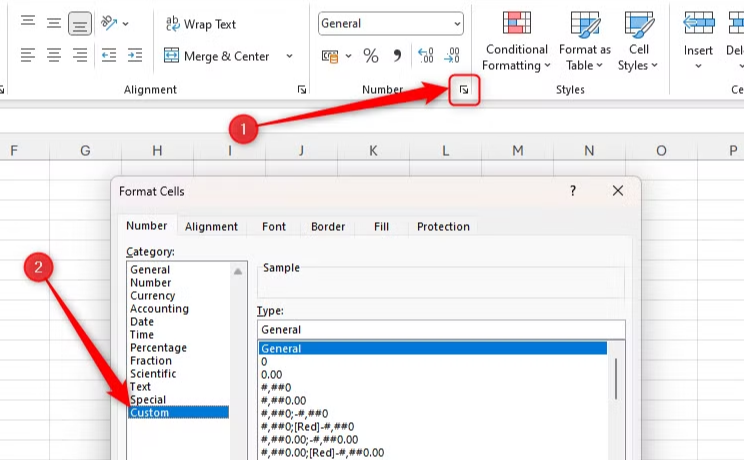Open Conditional Formatting menu
Image resolution: width=744 pixels, height=460 pixels.
coord(516,43)
